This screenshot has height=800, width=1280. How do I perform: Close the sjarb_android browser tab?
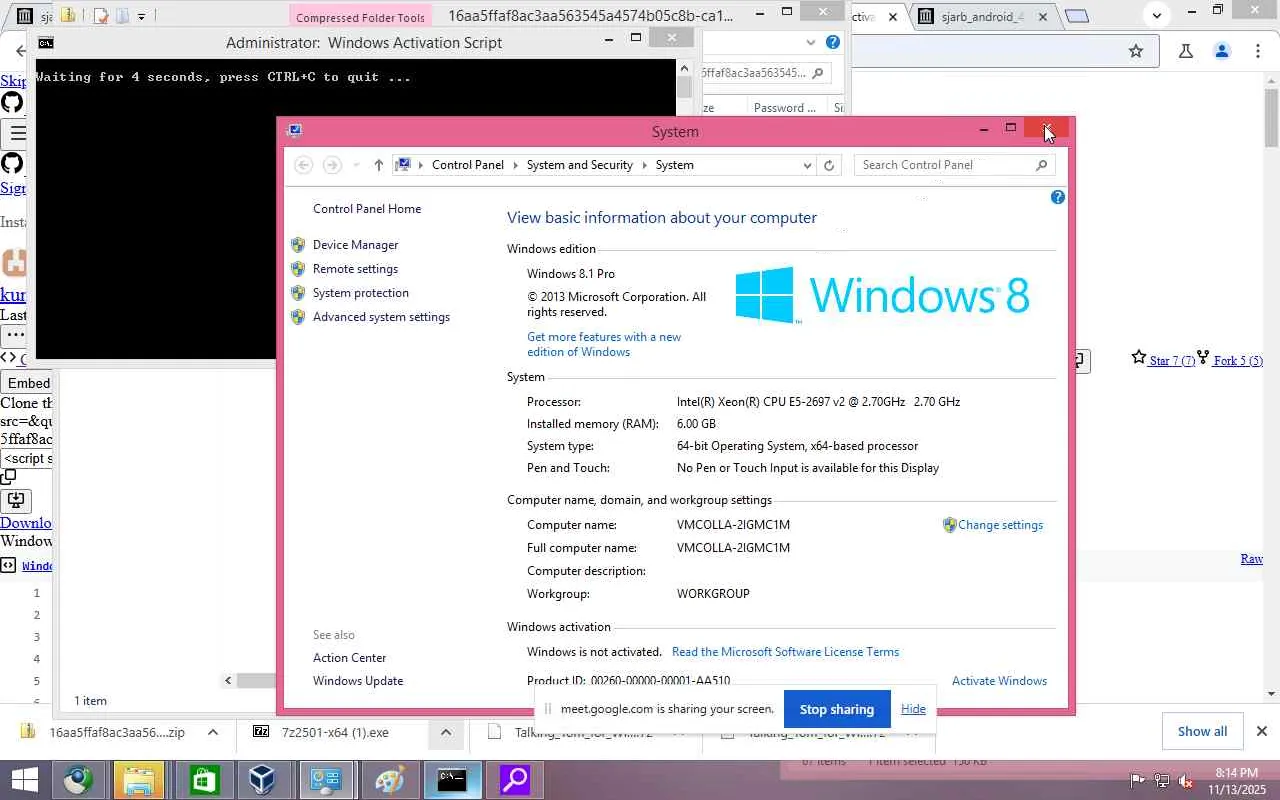[1043, 17]
